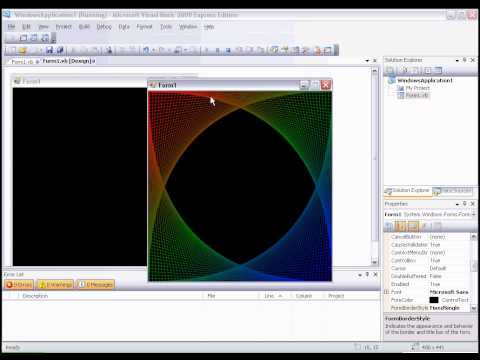Pin the Properties panel
The height and width of the screenshot is (360, 480).
[x=465, y=204]
